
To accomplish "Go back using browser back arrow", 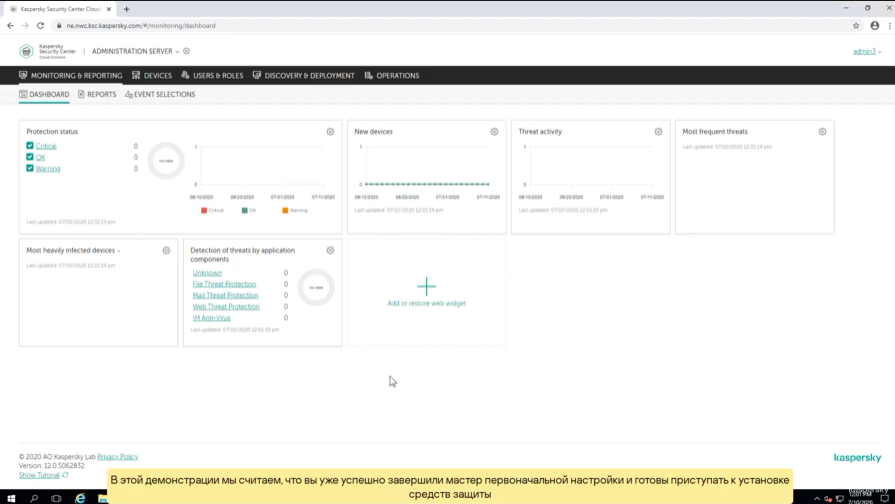I will coord(10,26).
